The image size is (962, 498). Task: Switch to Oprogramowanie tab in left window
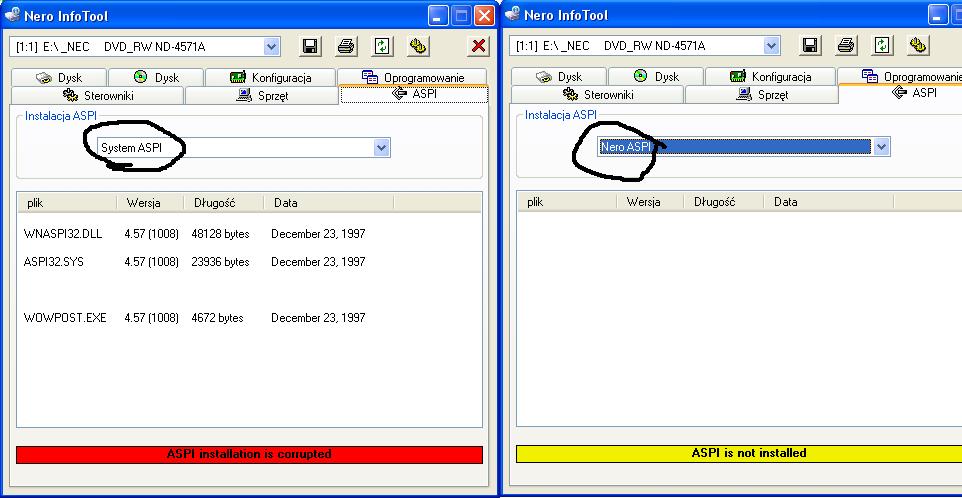412,77
